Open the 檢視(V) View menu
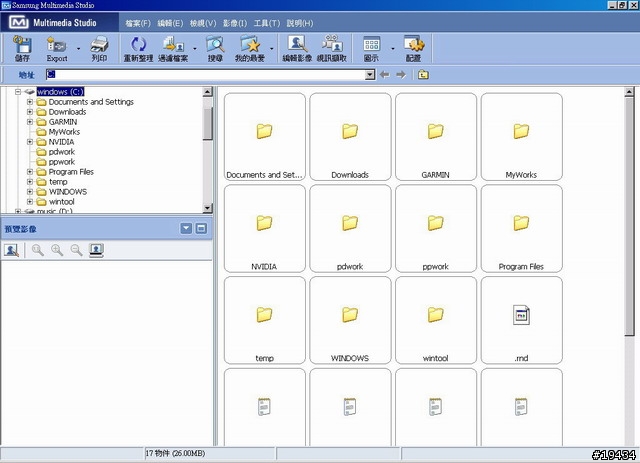The width and height of the screenshot is (640, 463). pos(203,23)
